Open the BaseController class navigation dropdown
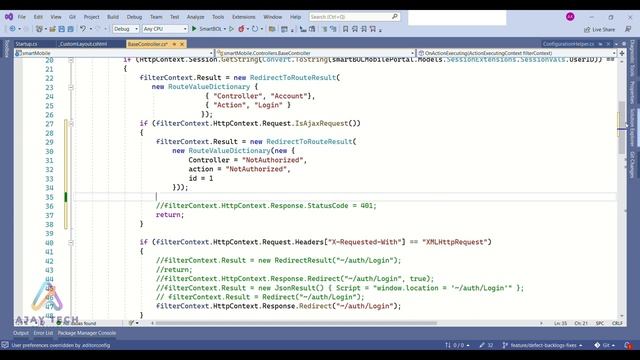 tap(315, 53)
